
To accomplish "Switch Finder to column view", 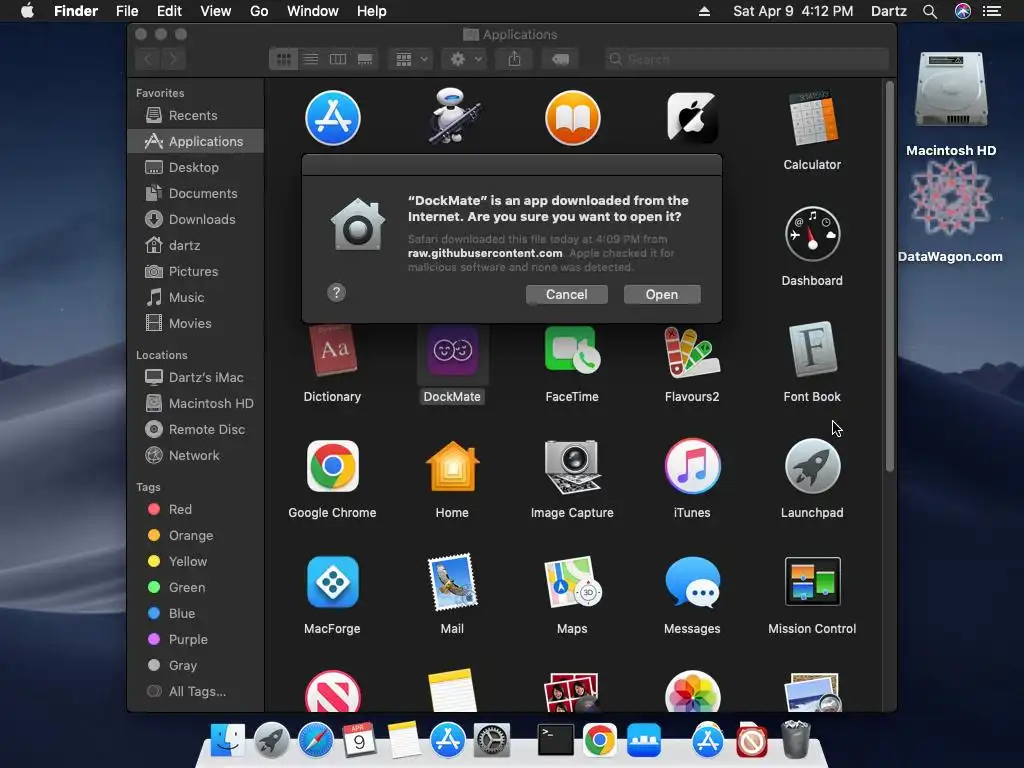I will 338,59.
